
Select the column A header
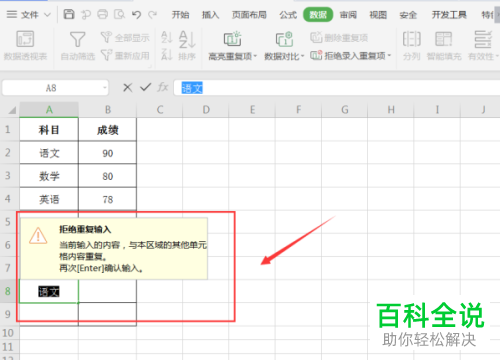[x=49, y=110]
